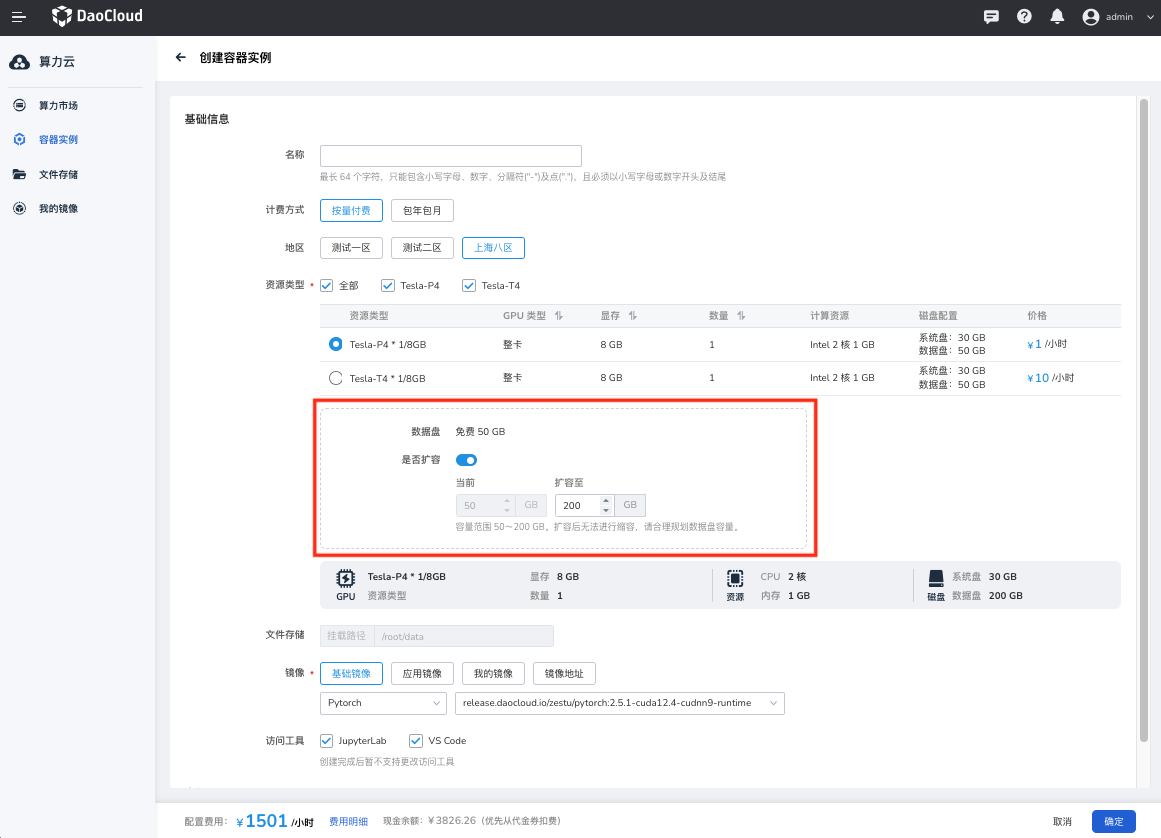Uncheck the JupyterLab access tool
This screenshot has width=1161, height=838.
pyautogui.click(x=326, y=741)
